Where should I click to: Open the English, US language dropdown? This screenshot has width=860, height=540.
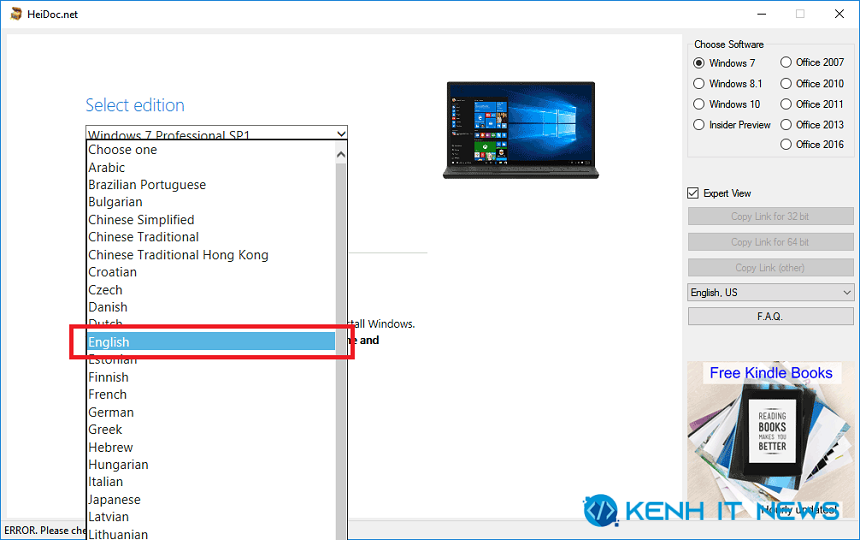771,292
